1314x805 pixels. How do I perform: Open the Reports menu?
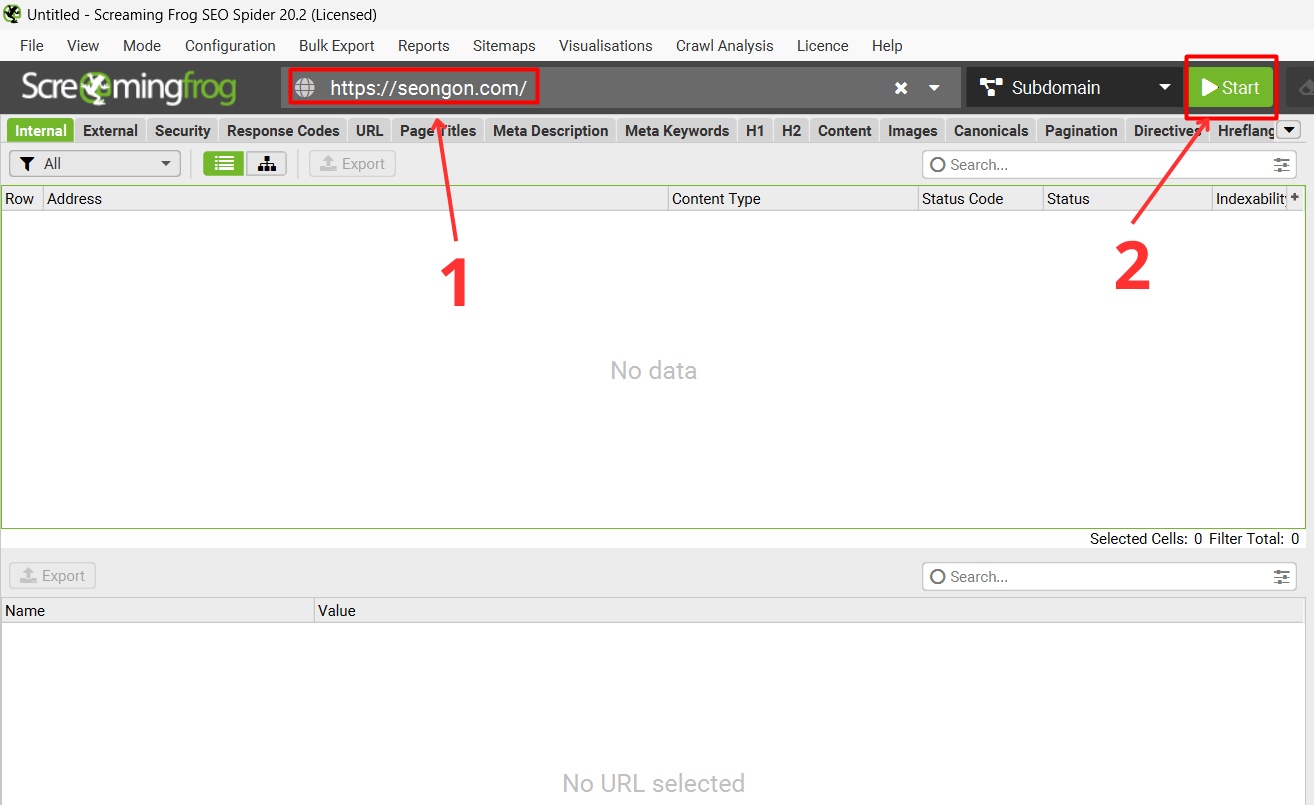(424, 46)
